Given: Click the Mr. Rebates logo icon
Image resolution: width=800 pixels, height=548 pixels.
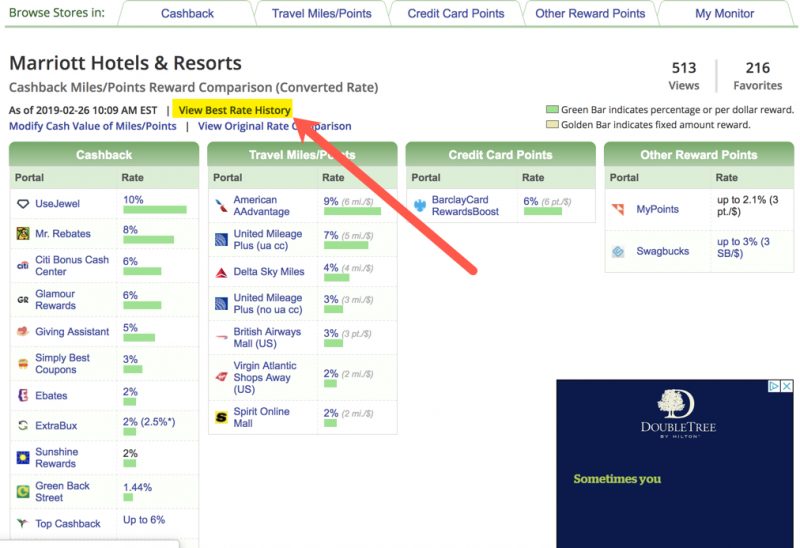Looking at the screenshot, I should tap(23, 234).
